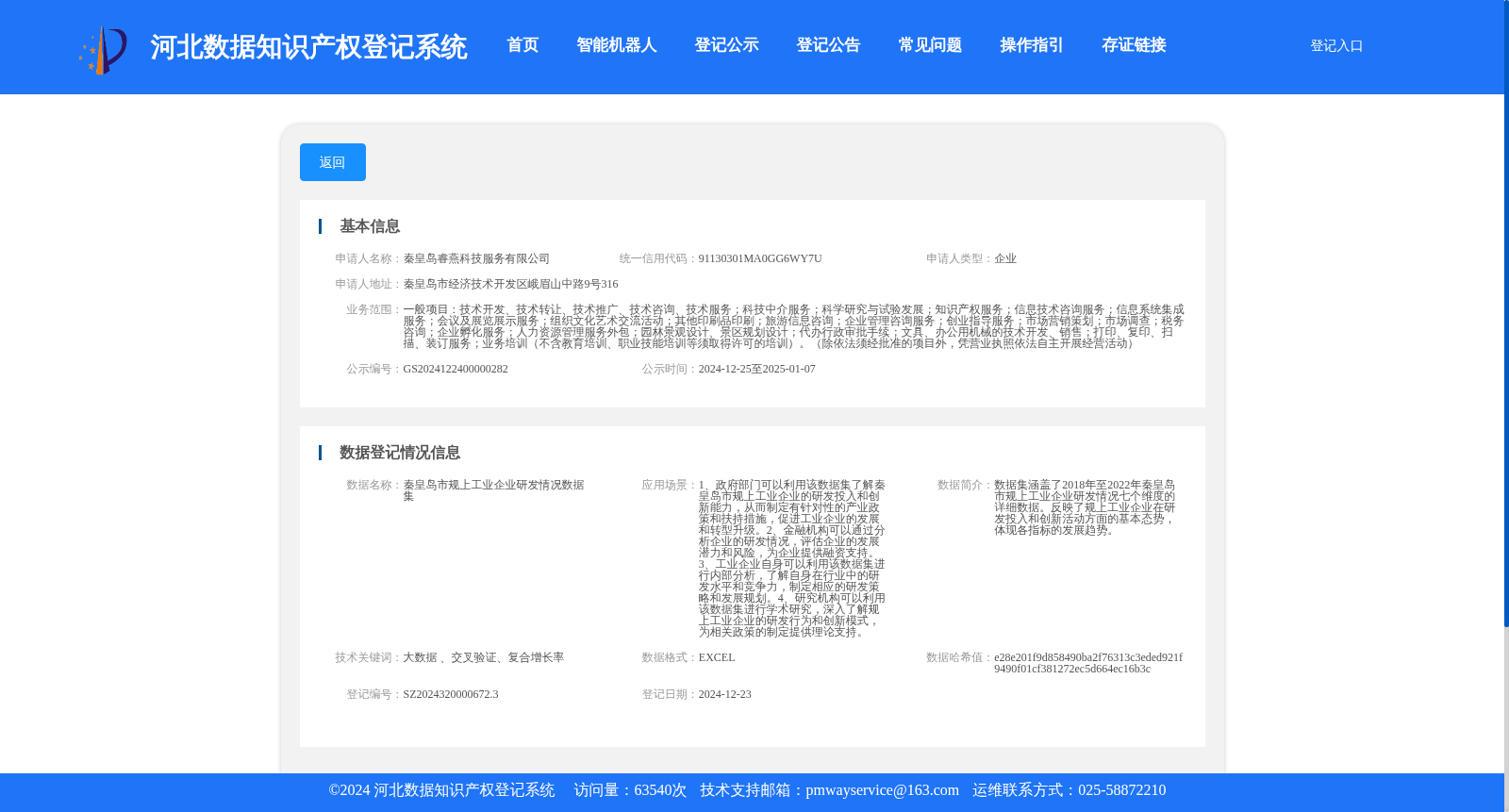This screenshot has width=1509, height=812.
Task: Open the 操作指引 menu item
Action: click(1032, 45)
